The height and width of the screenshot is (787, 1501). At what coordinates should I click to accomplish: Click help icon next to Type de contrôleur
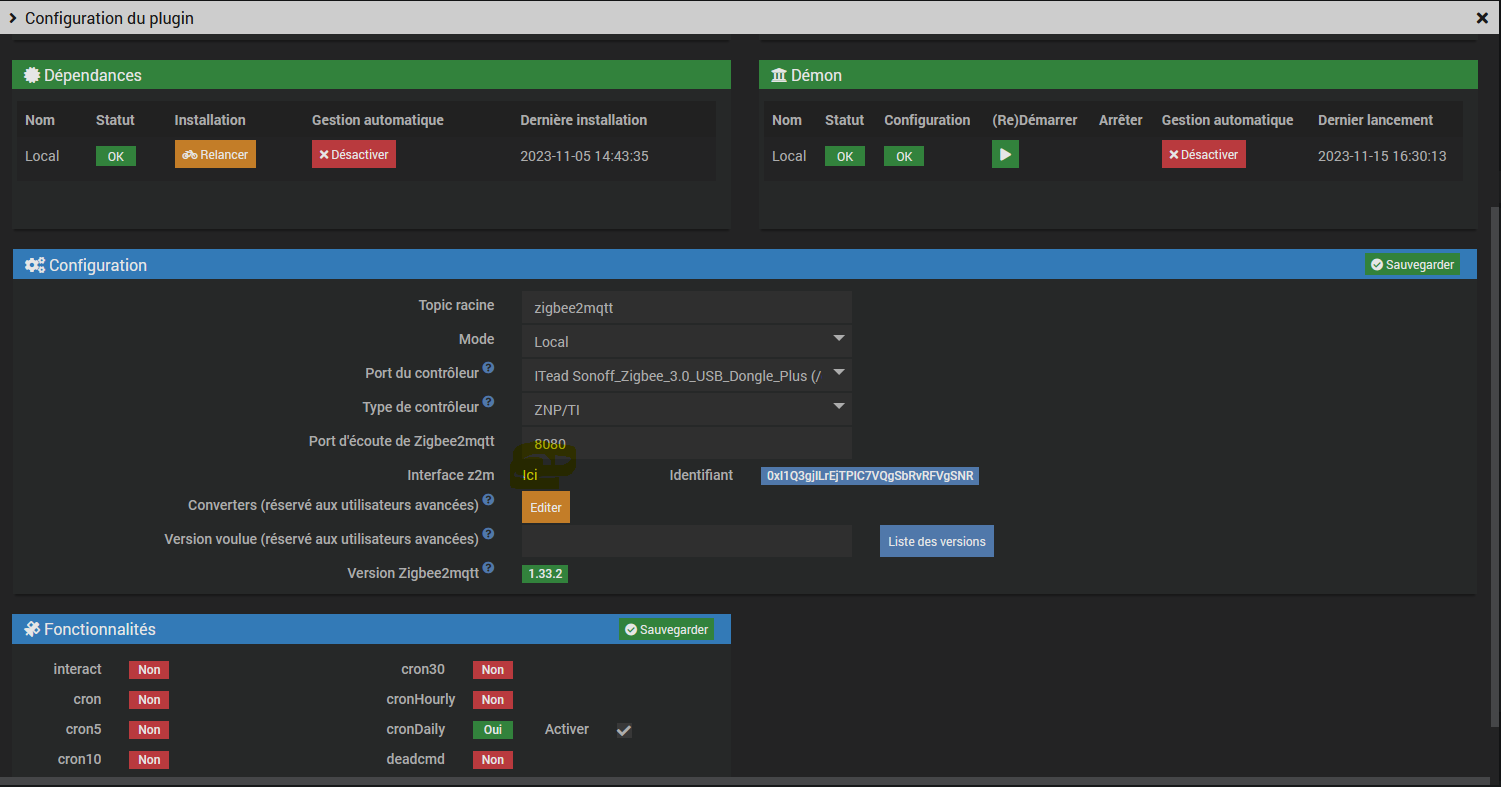(488, 403)
